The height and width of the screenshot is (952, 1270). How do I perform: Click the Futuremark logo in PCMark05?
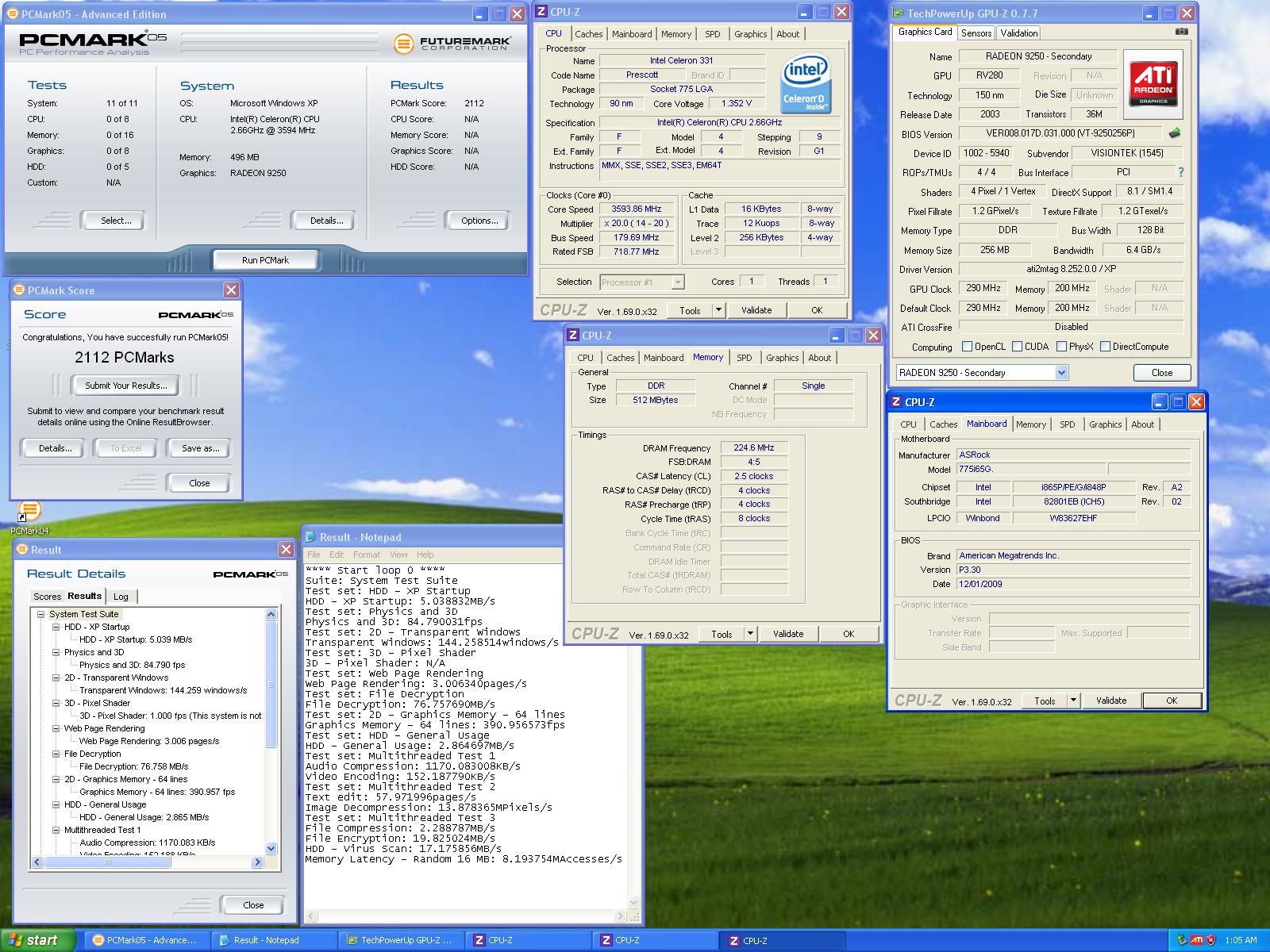point(452,44)
